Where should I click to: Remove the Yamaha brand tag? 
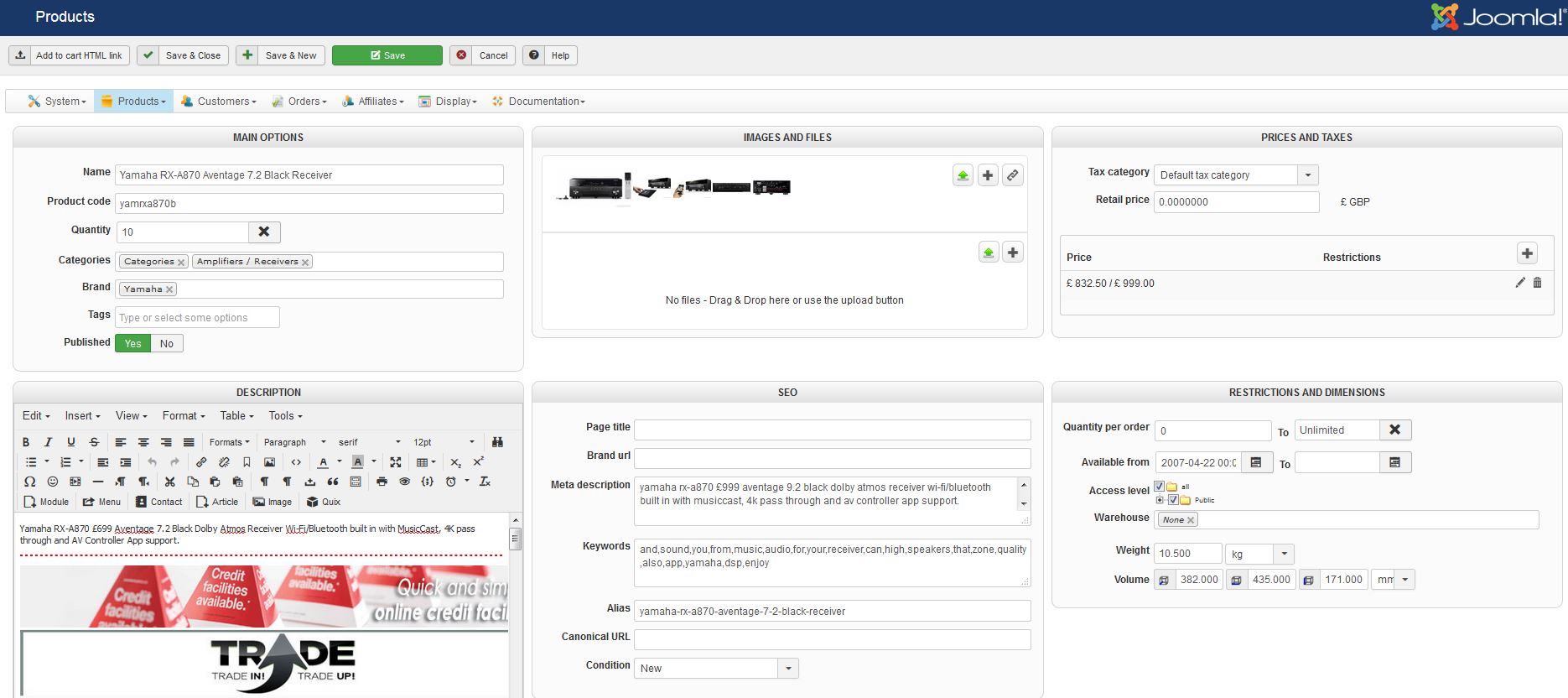click(x=169, y=289)
